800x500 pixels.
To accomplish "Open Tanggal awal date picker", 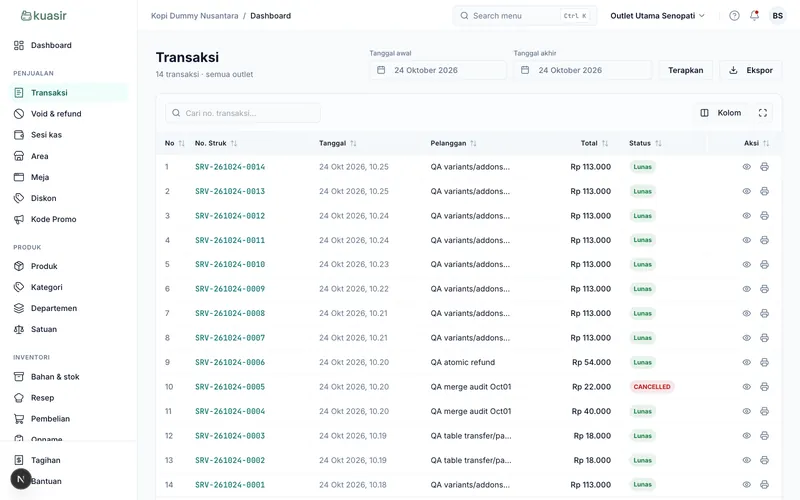I will (438, 70).
